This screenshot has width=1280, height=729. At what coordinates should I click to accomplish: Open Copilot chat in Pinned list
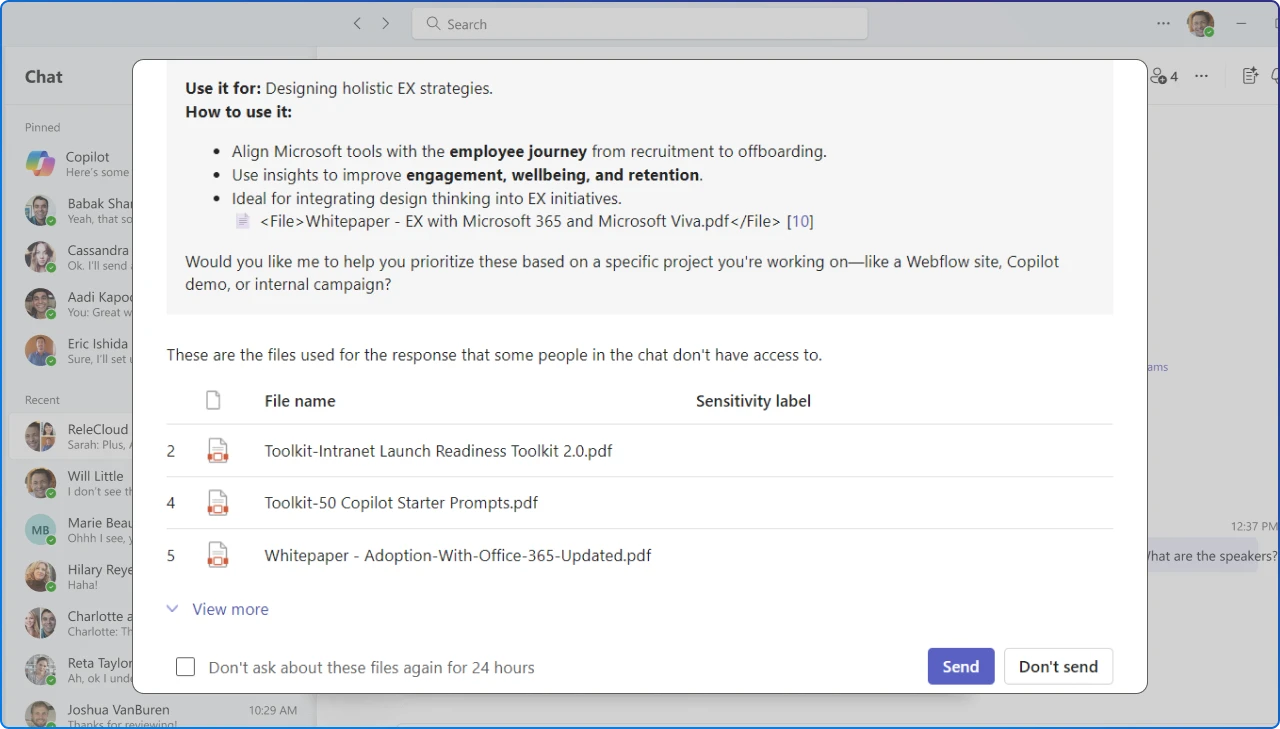[x=78, y=164]
